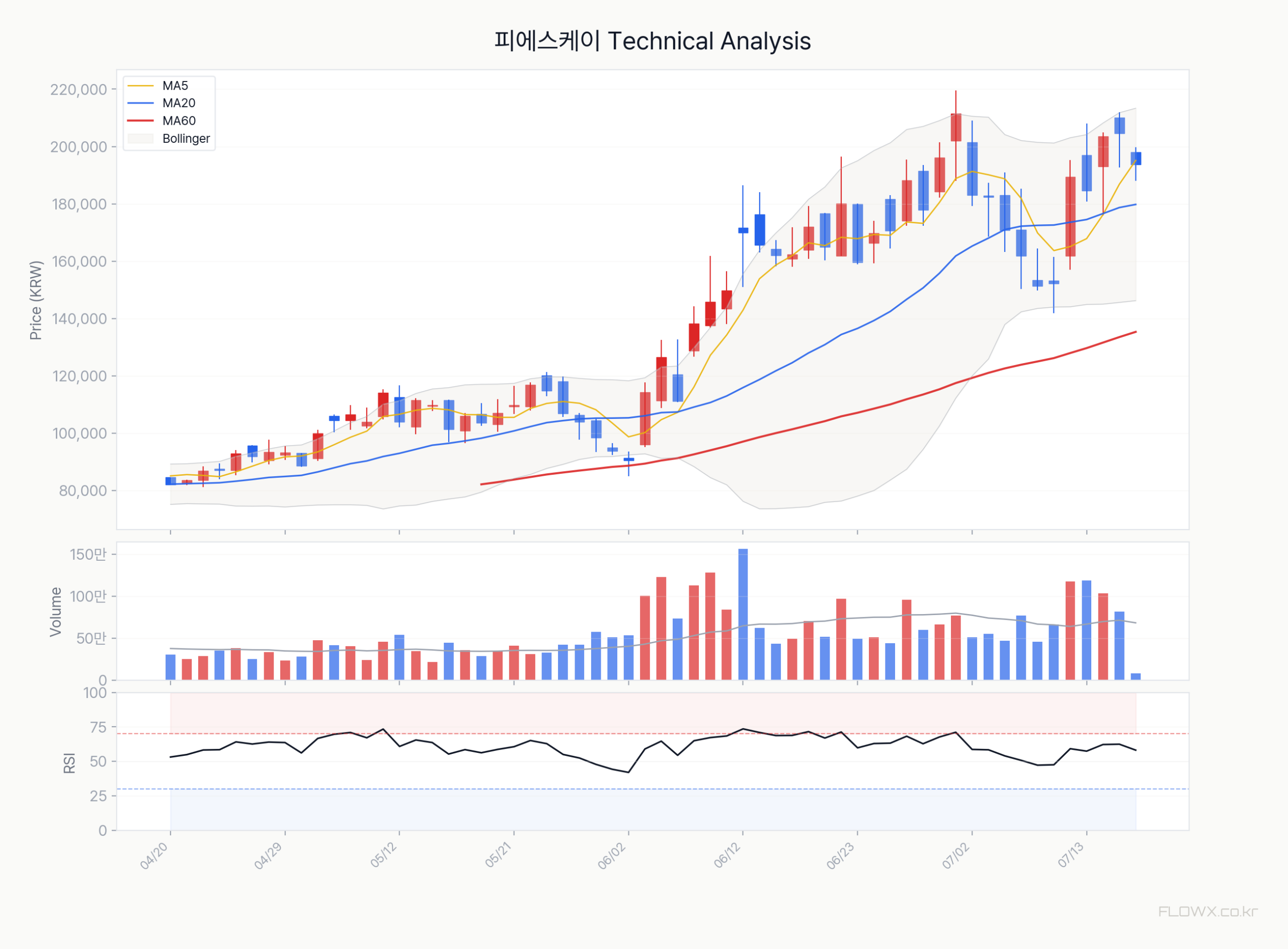Click the 150만 volume axis label
The height and width of the screenshot is (949, 1288).
tap(89, 554)
